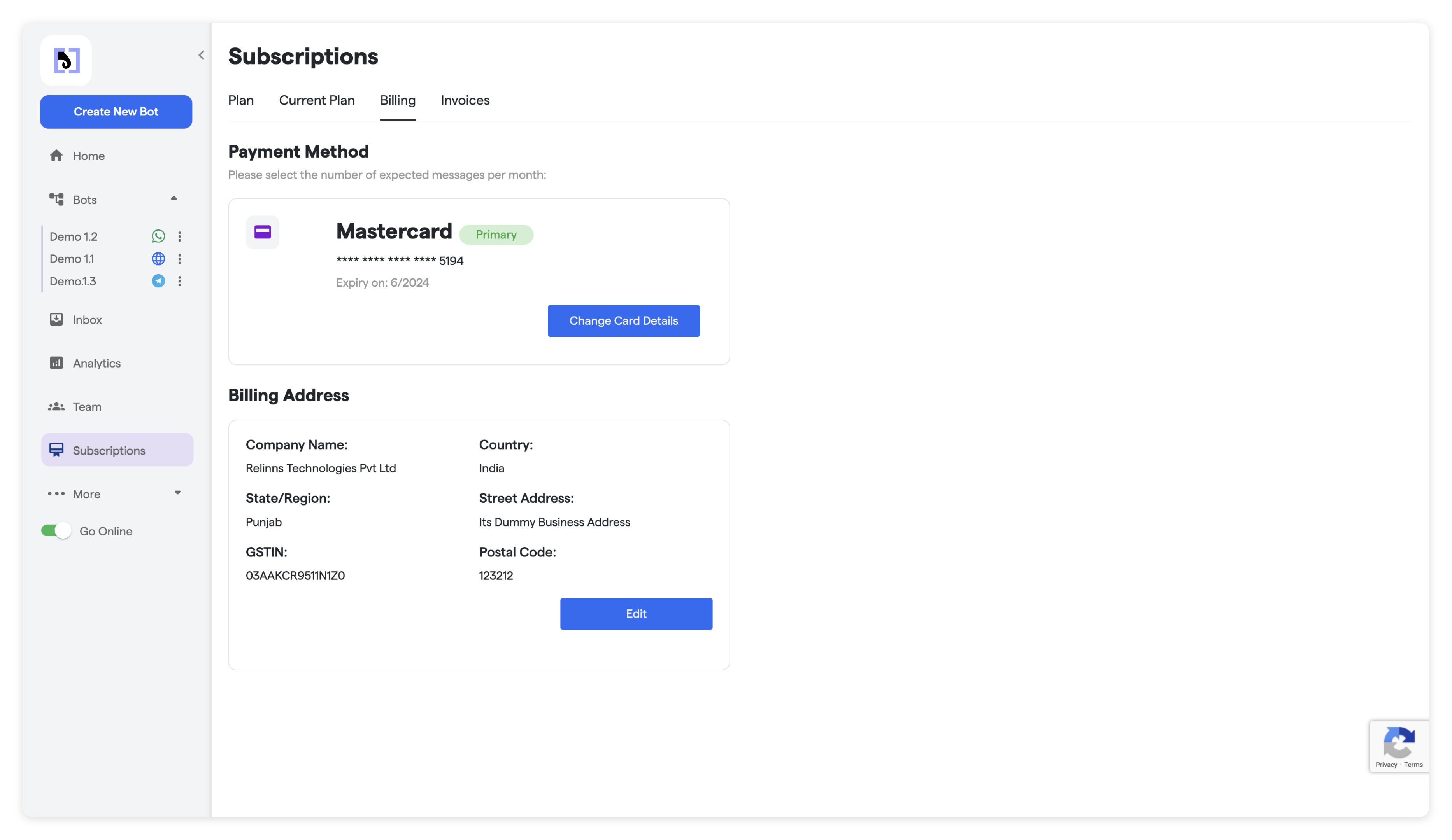
Task: Switch to the Invoices tab
Action: (465, 100)
